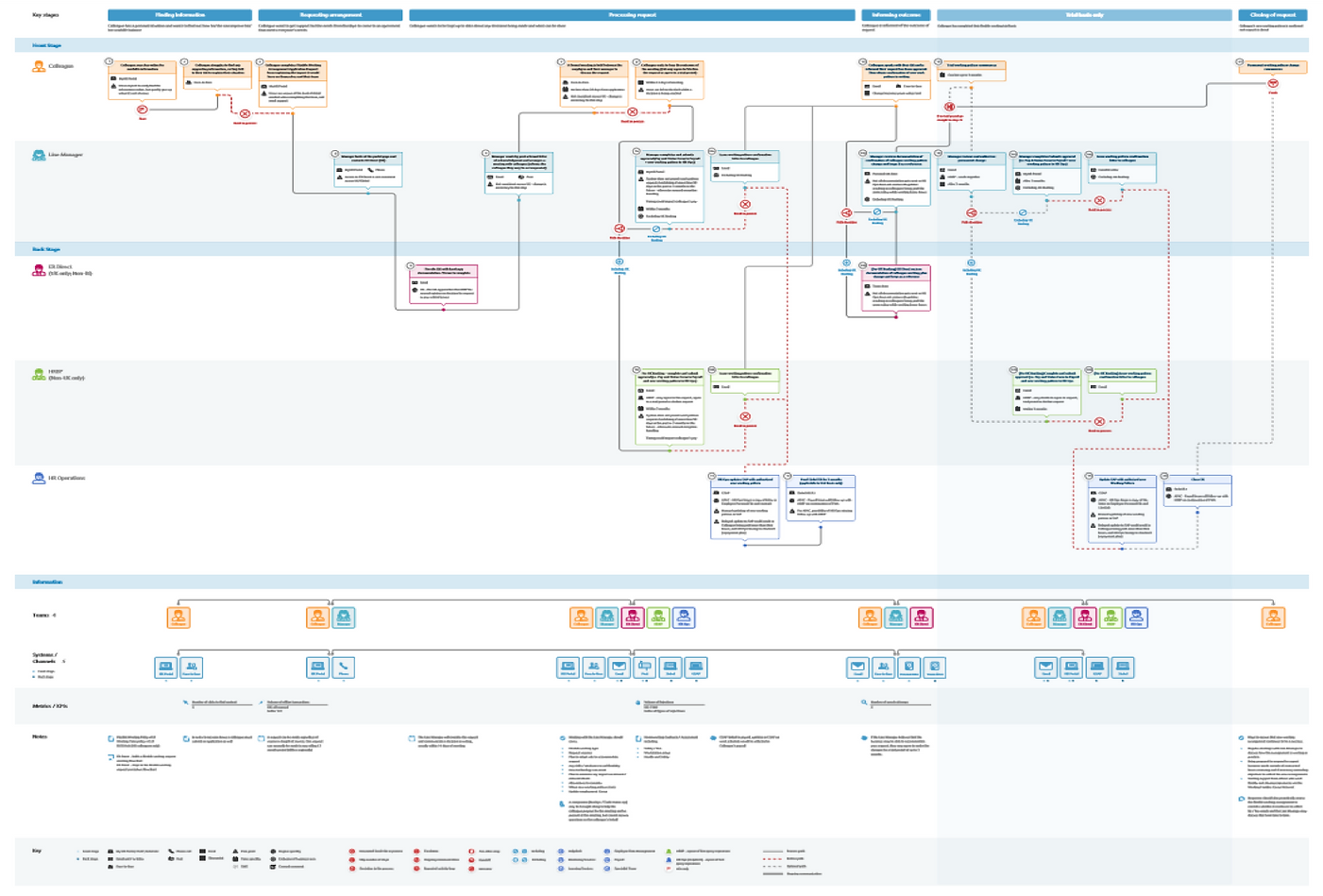Click green HRBP team icon under Processing request
This screenshot has width=1323, height=896.
tap(658, 617)
